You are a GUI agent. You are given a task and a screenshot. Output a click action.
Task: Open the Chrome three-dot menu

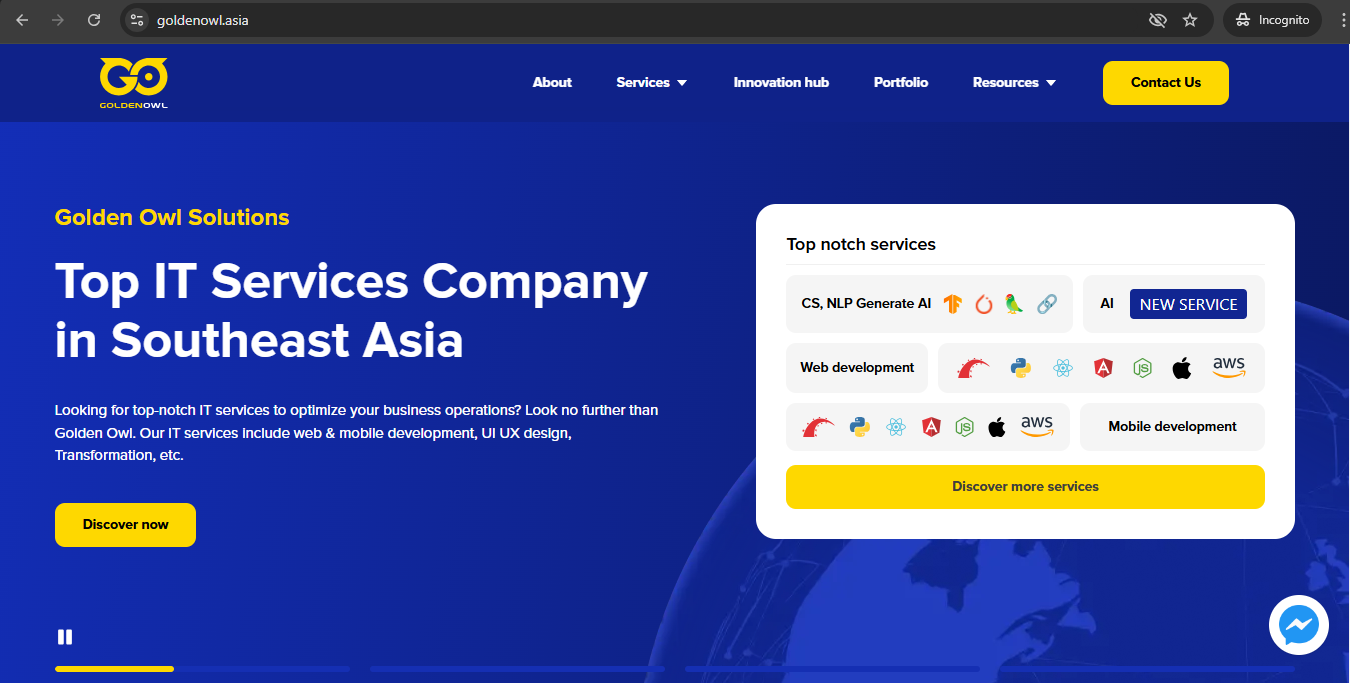pyautogui.click(x=1343, y=20)
